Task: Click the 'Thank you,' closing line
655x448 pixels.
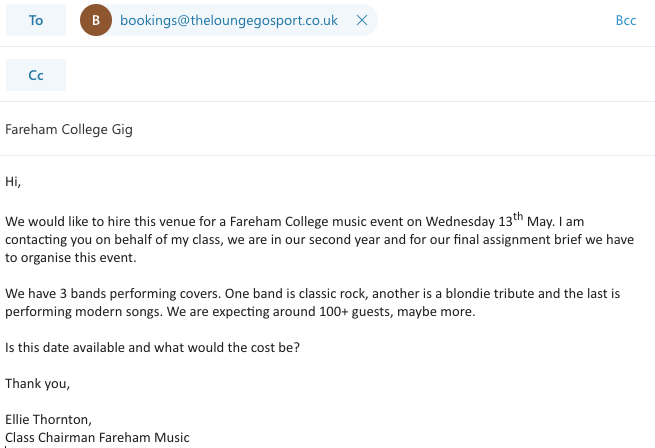Action: click(x=38, y=382)
